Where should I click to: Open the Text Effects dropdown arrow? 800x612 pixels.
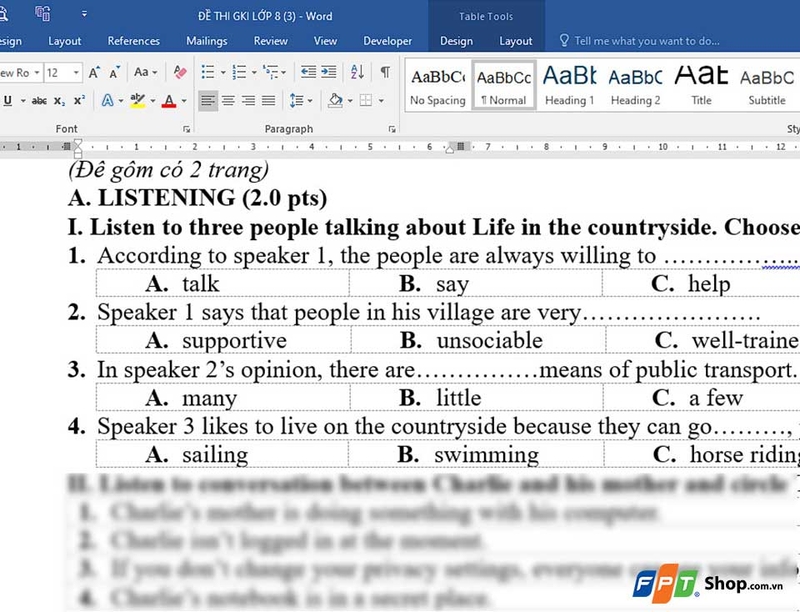121,101
